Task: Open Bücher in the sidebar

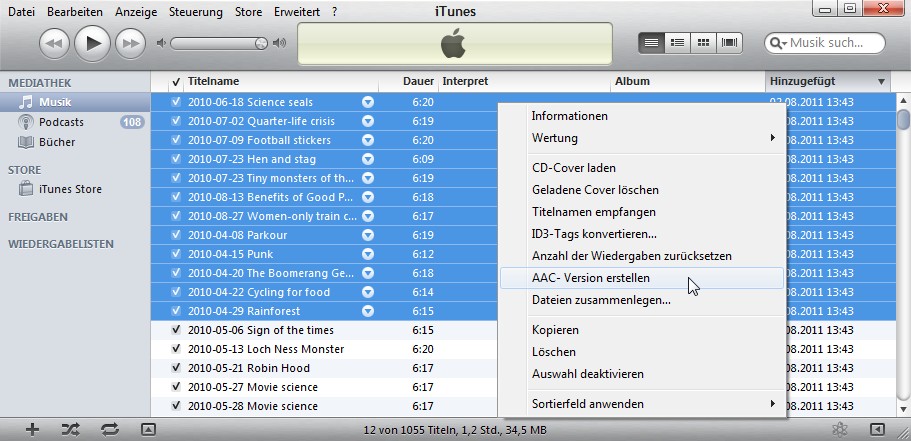Action: pos(75,142)
